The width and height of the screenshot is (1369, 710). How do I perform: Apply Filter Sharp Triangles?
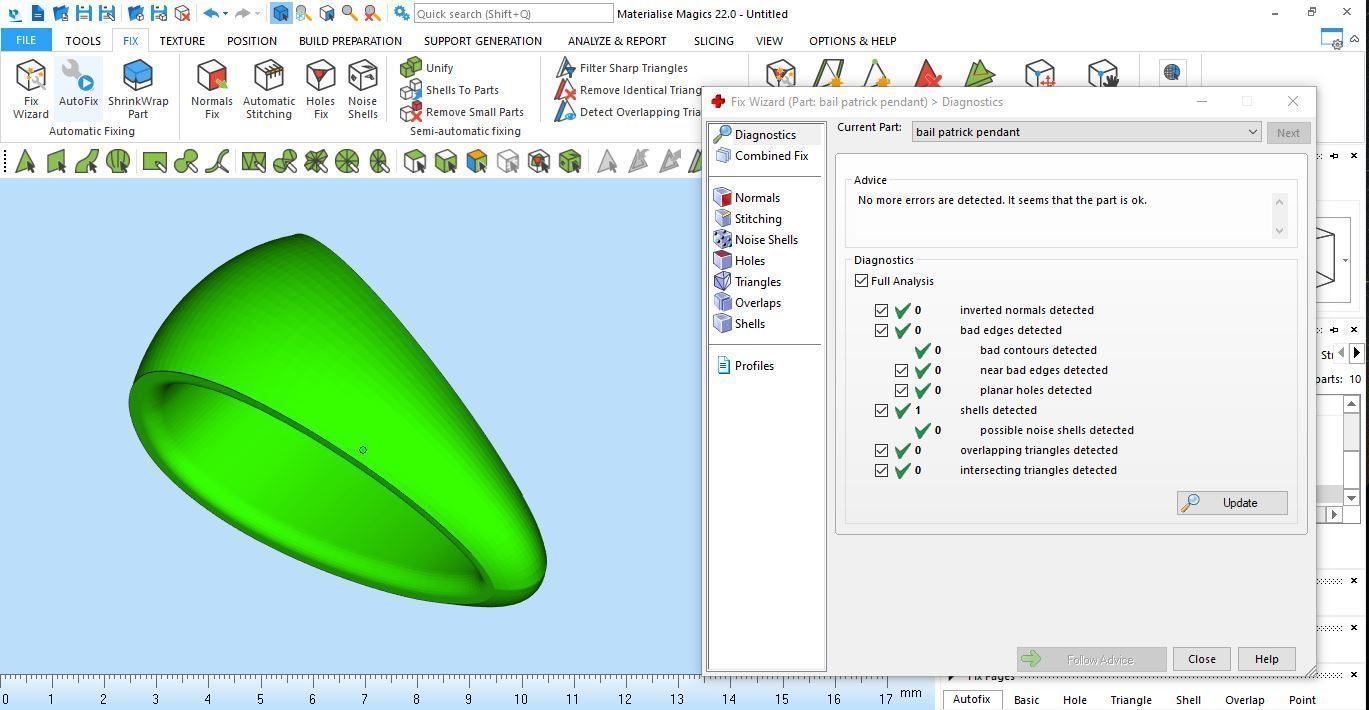click(x=621, y=68)
